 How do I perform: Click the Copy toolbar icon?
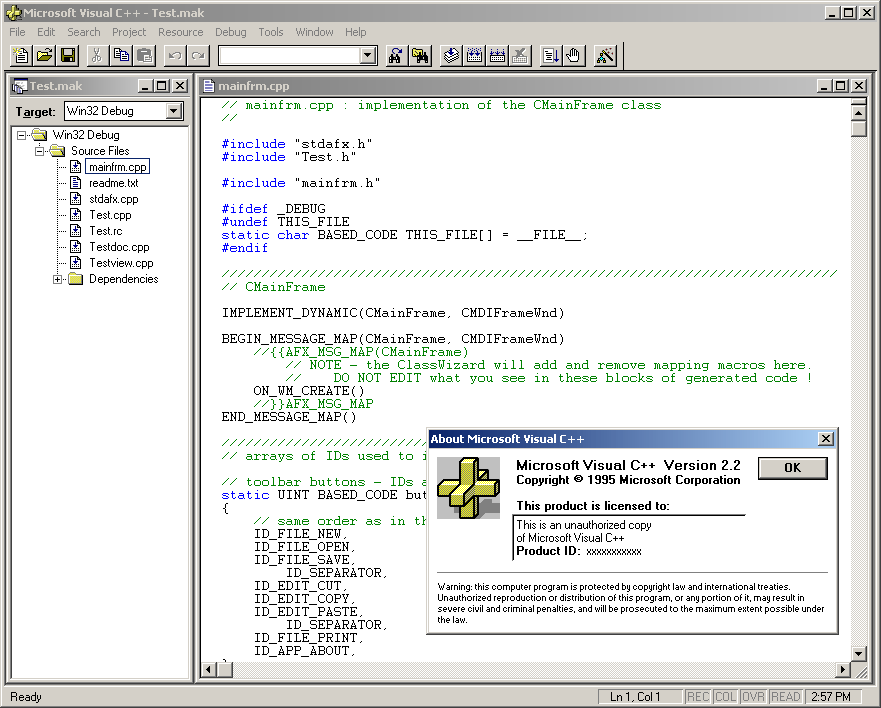tap(121, 56)
